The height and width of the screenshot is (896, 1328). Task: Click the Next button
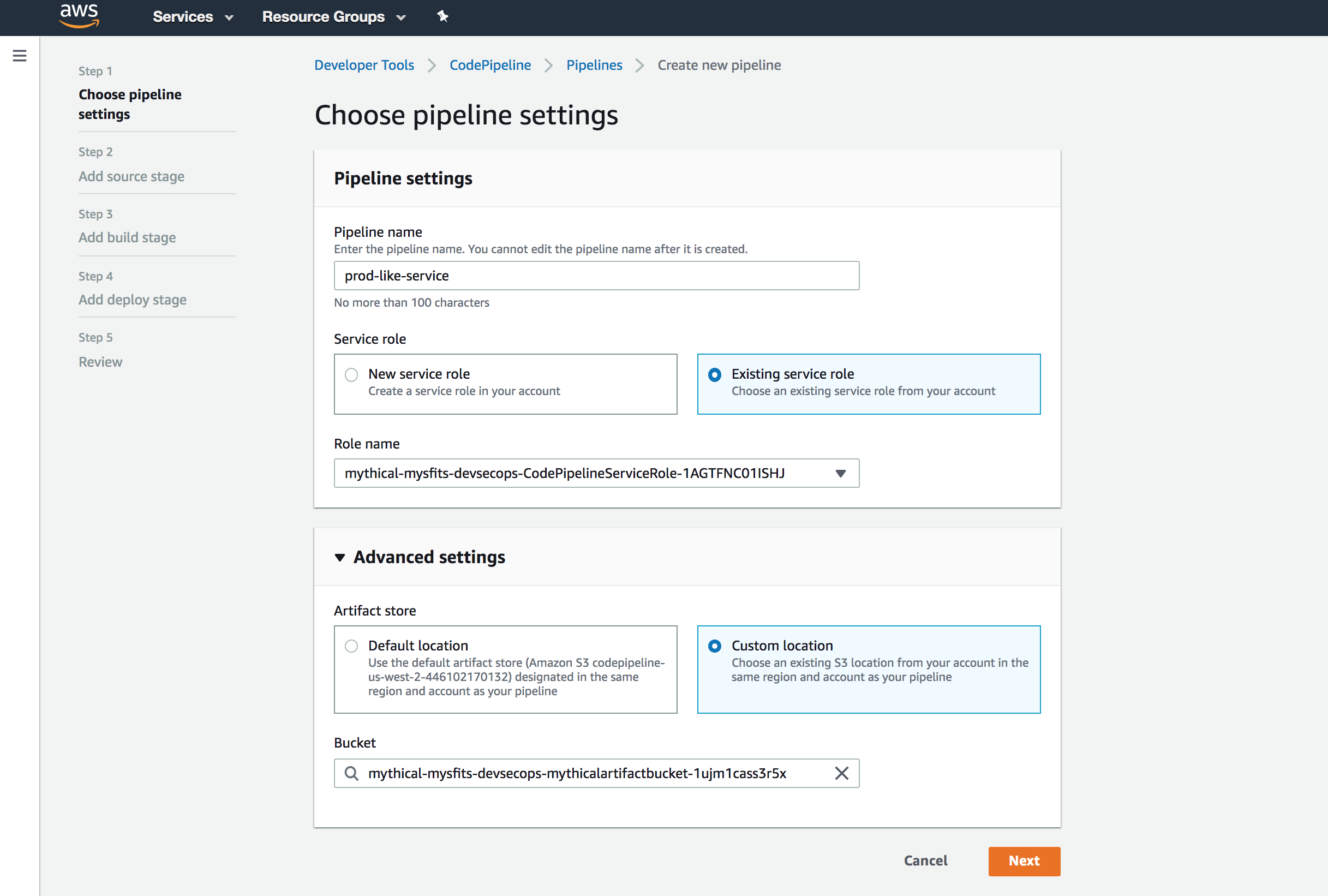[1024, 861]
